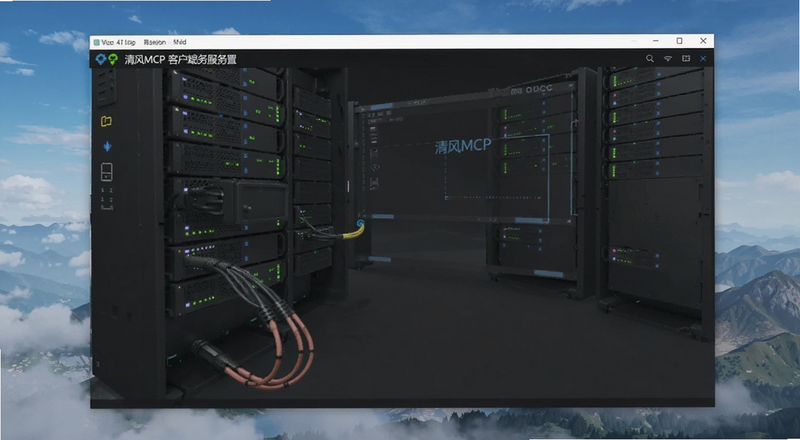
Task: Click the server cabinet outline icon in sidebar
Action: point(107,172)
